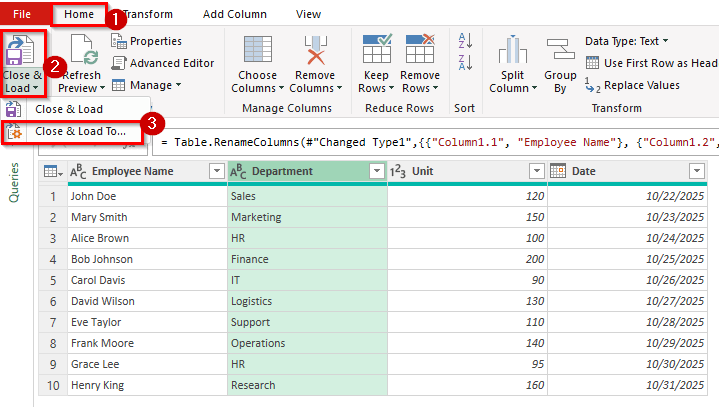Click the date 10/22/2025

(x=627, y=197)
